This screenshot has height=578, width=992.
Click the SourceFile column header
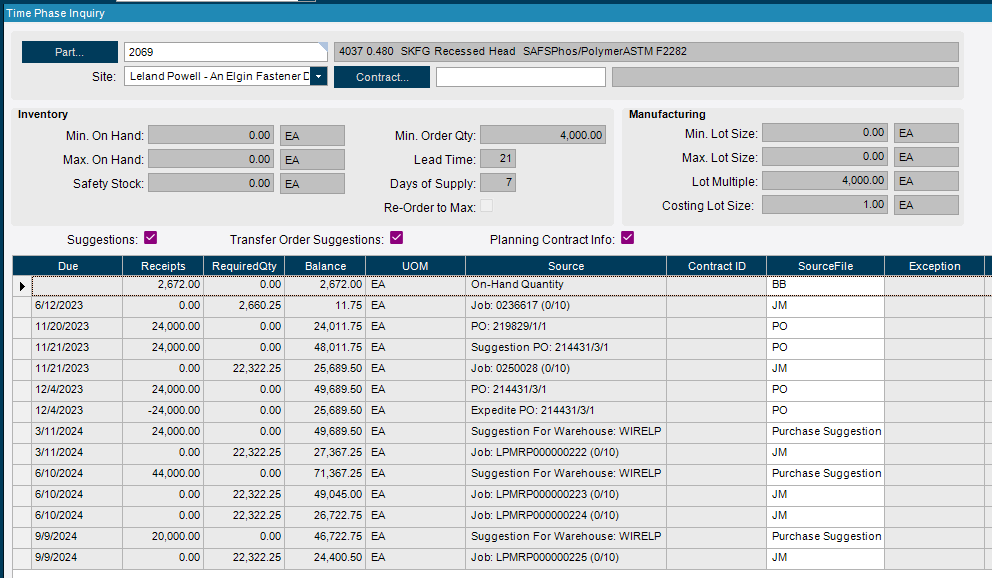[x=825, y=266]
